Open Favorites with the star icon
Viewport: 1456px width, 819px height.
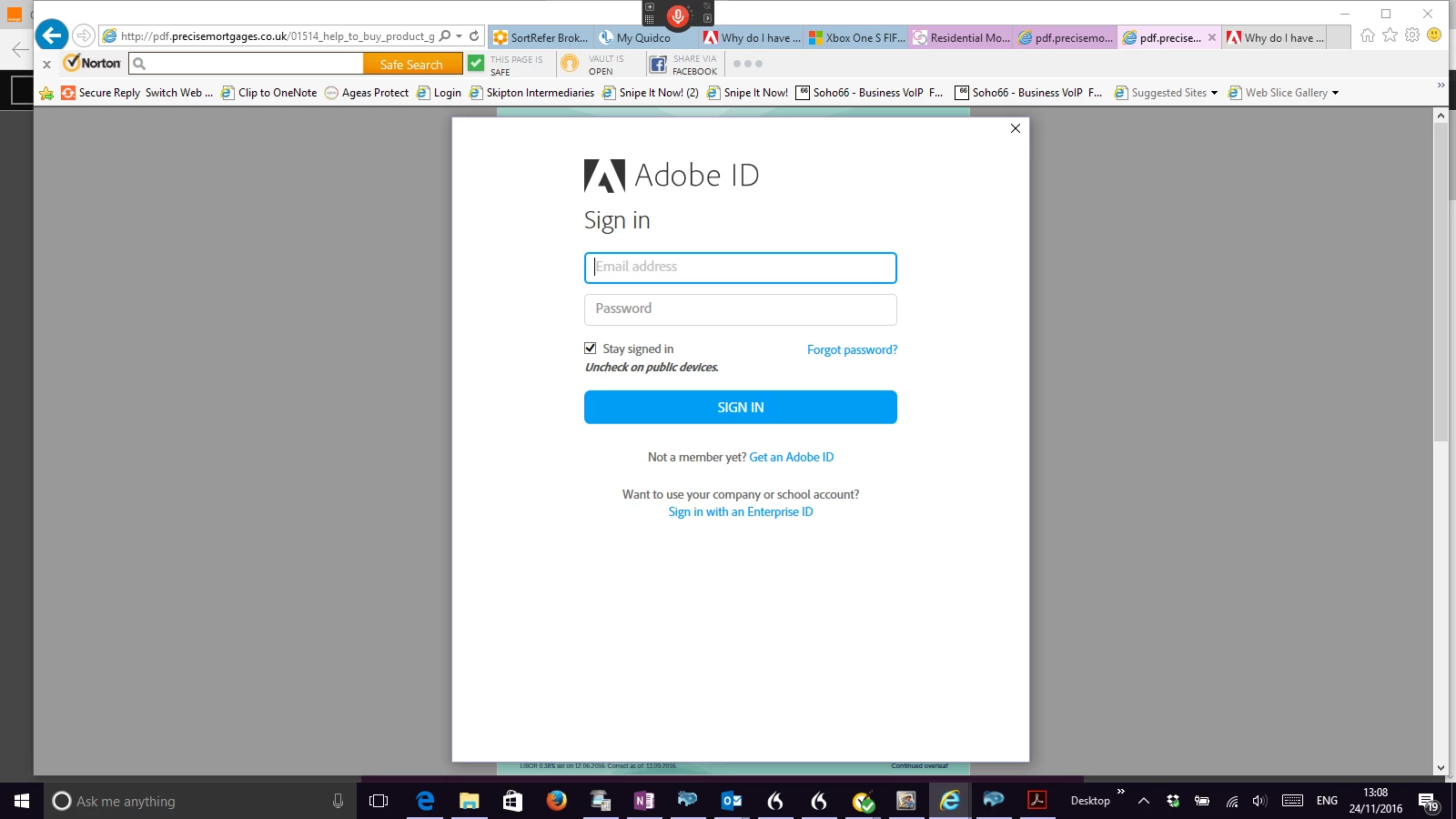(1390, 35)
